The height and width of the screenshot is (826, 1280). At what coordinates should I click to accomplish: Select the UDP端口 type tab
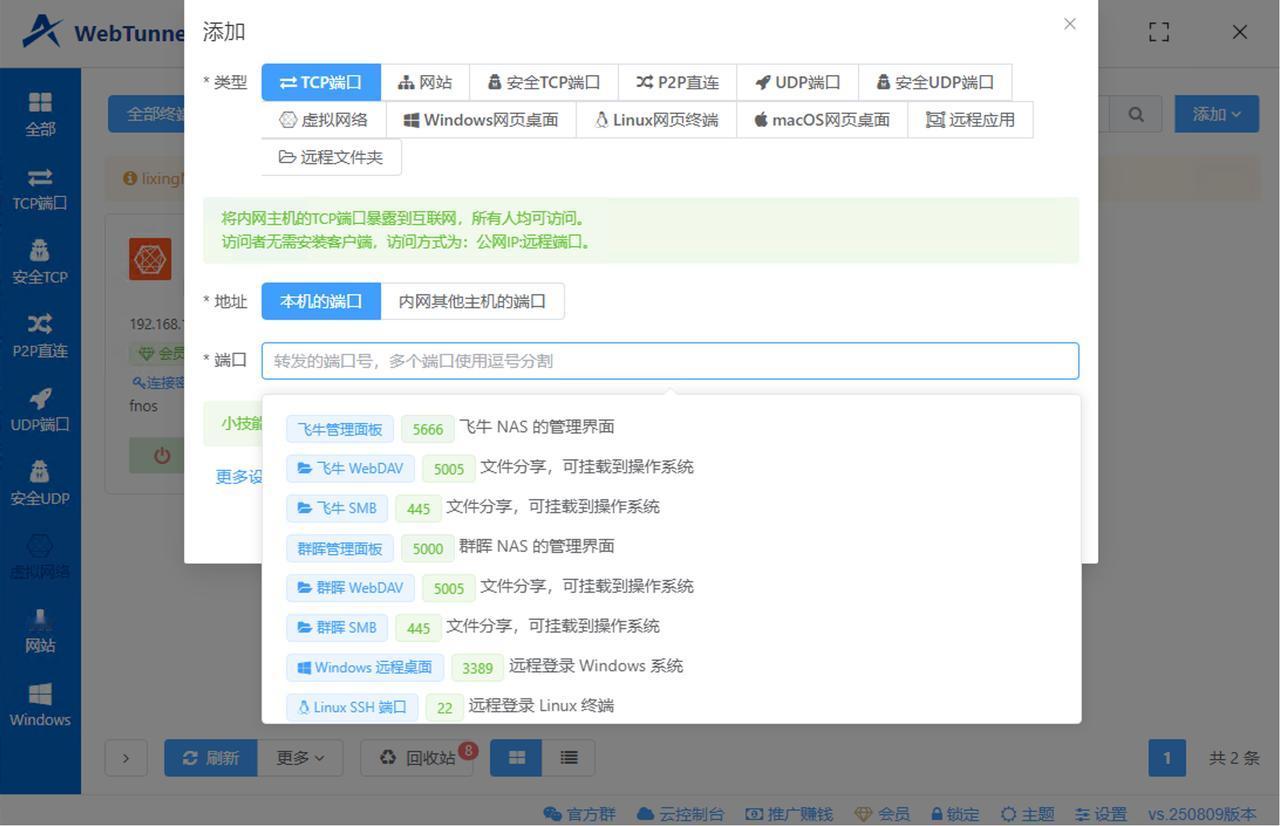tap(797, 82)
